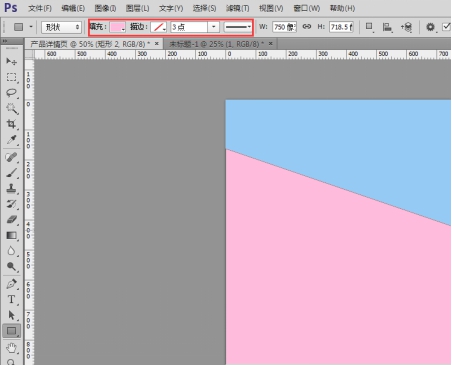Click the H height input field
This screenshot has width=452, height=365.
coord(341,27)
